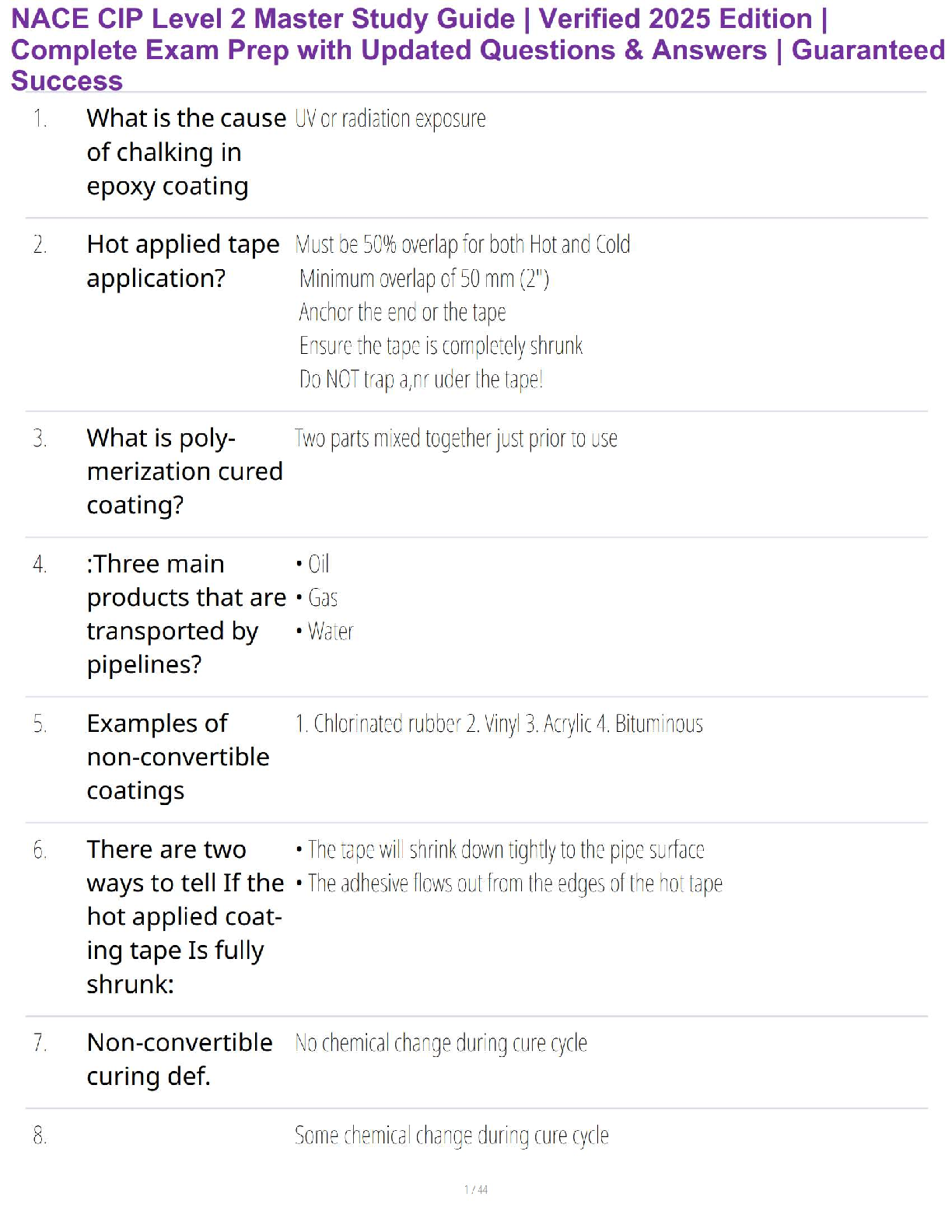Viewport: 952px width, 1232px height.
Task: Click the 'Non-convertible curing def.' question
Action: tap(179, 1059)
